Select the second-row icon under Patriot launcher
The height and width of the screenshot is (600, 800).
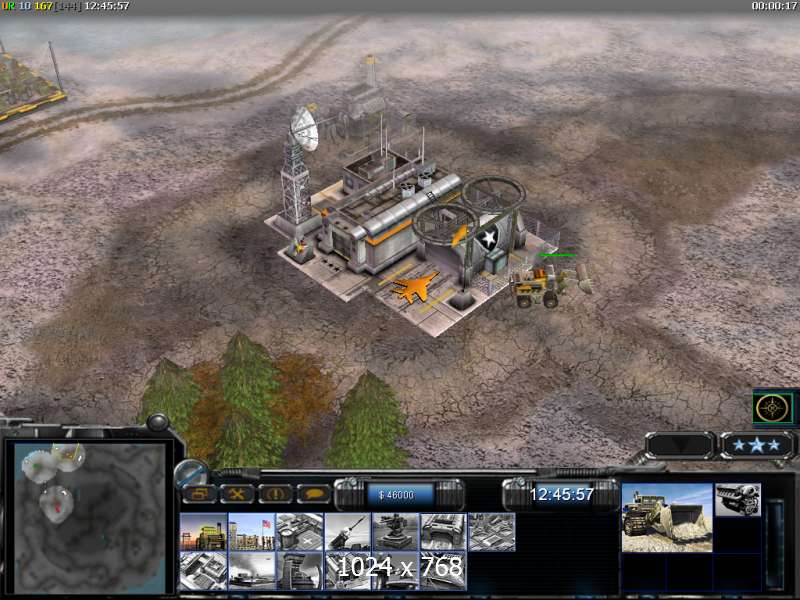[x=347, y=571]
